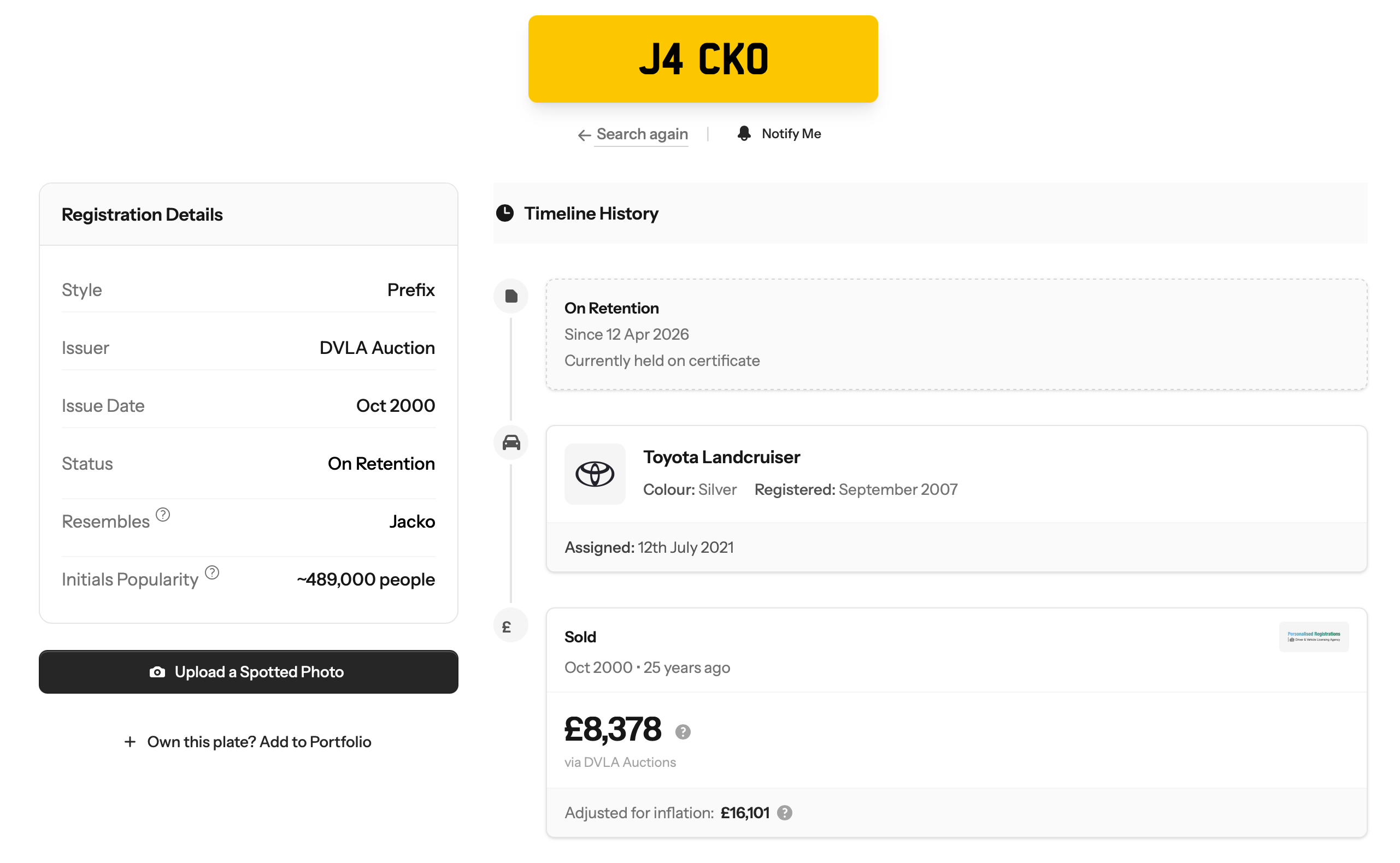The image size is (1400, 863).
Task: Click the retention document timeline marker
Action: click(510, 295)
